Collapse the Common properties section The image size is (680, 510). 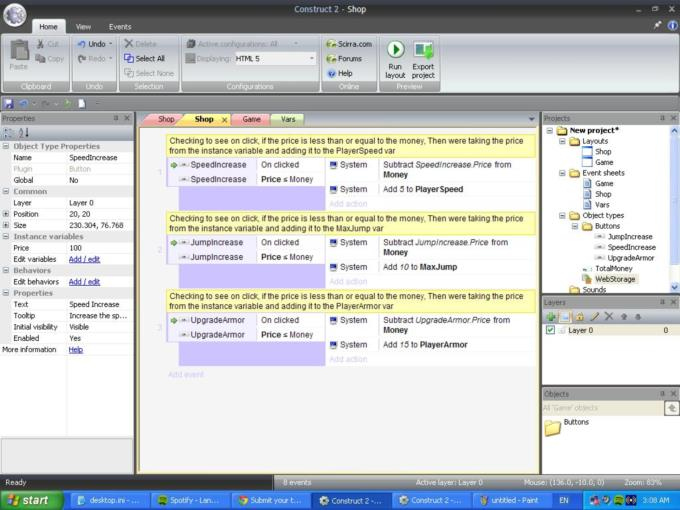[x=6, y=191]
